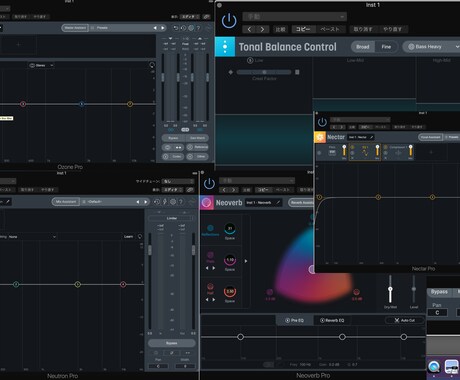
Task: Open the Bass Heavy target dropdown
Action: [432, 47]
